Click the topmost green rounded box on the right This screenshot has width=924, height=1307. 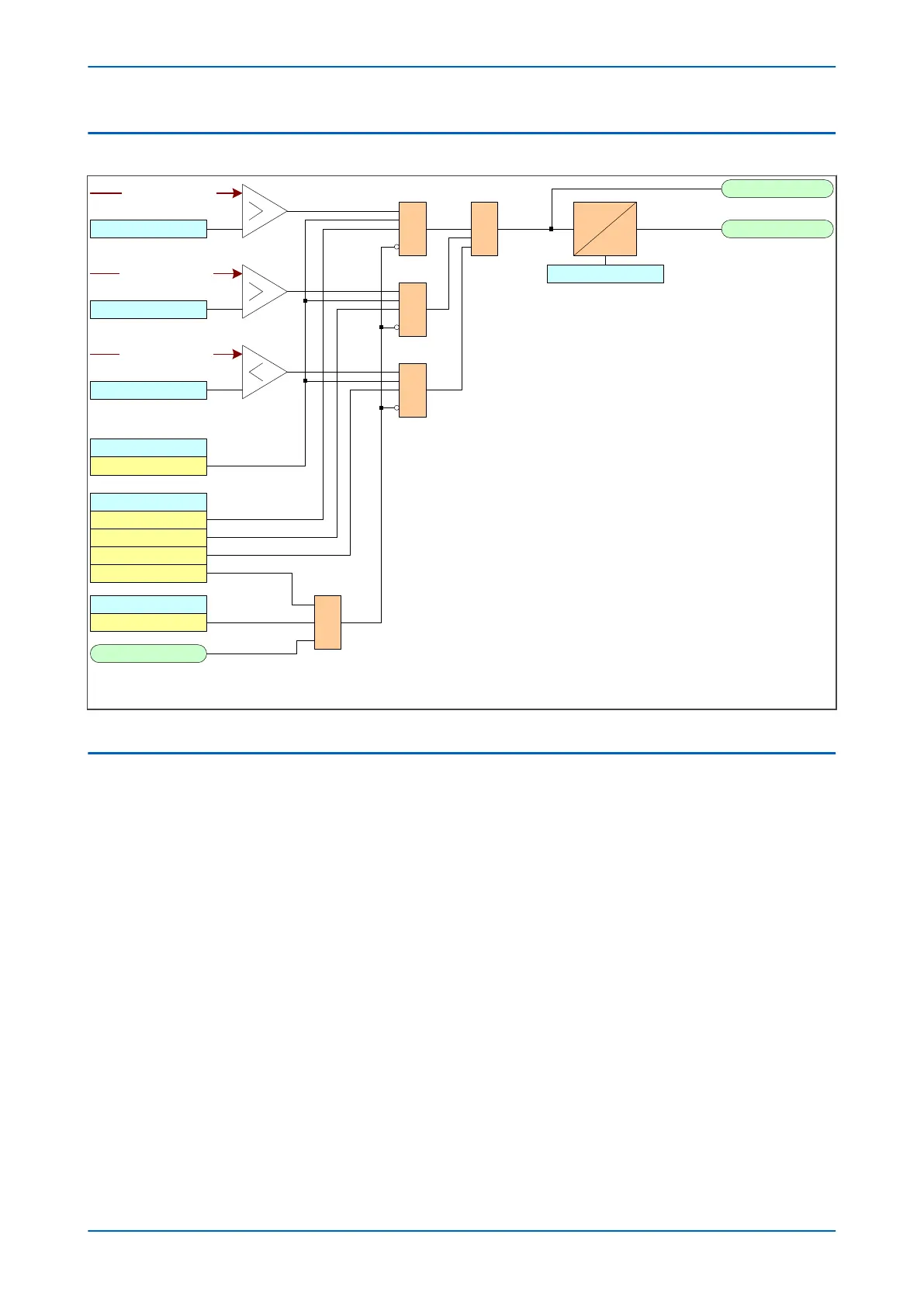[x=777, y=189]
